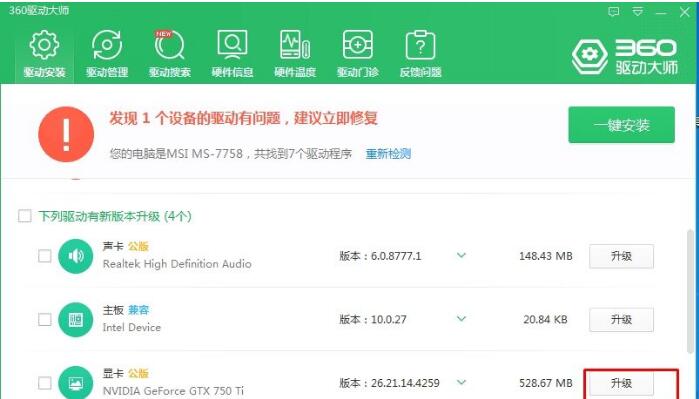
Task: Click the 528.67 MB size text
Action: tap(546, 383)
